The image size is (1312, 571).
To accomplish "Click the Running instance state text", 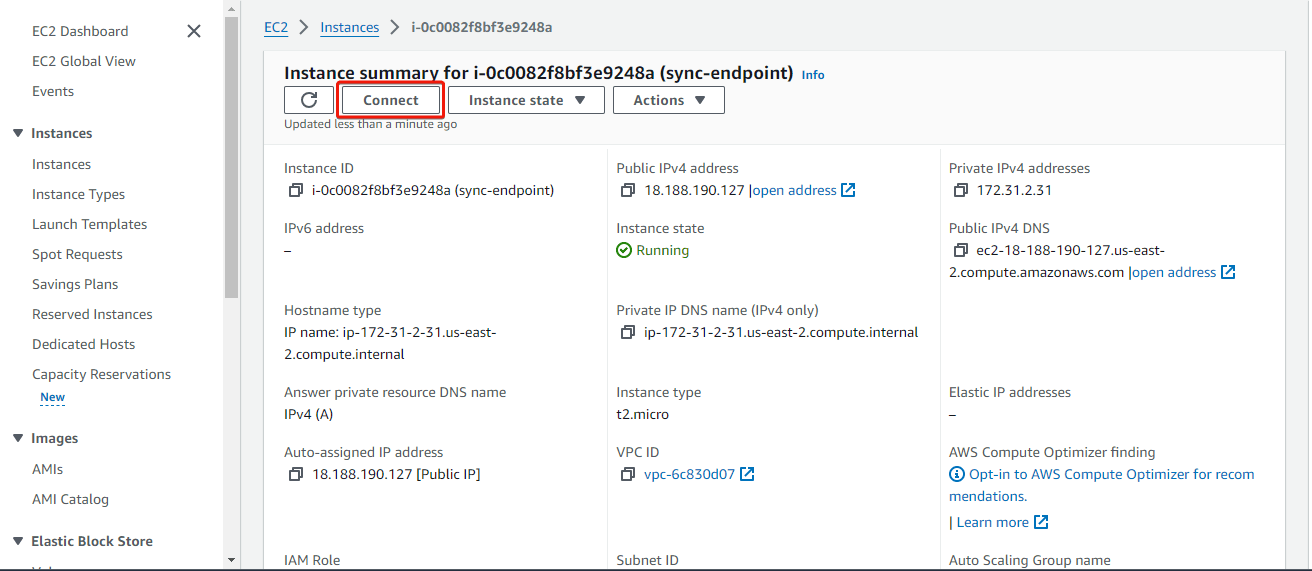I will point(663,250).
